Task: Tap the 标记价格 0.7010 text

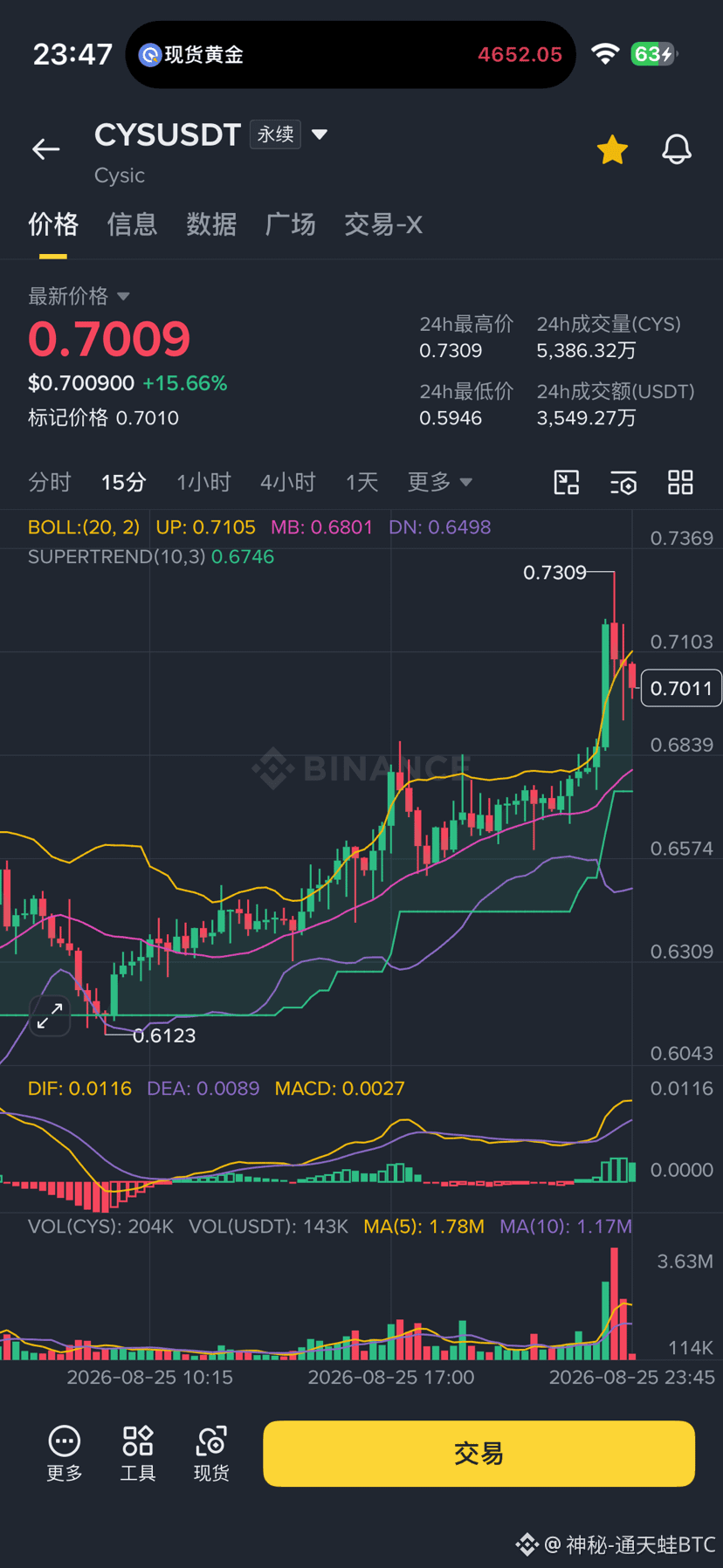Action: tap(103, 418)
